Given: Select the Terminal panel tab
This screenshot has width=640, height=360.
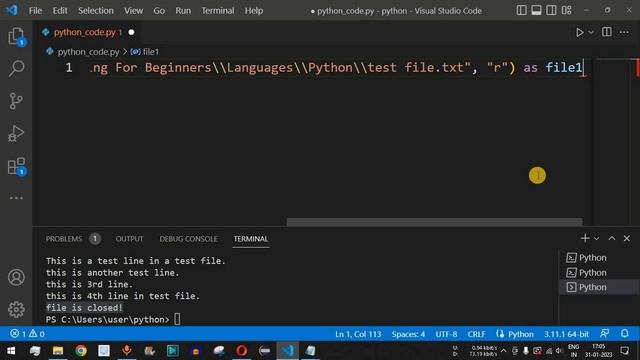Looking at the screenshot, I should [x=251, y=239].
